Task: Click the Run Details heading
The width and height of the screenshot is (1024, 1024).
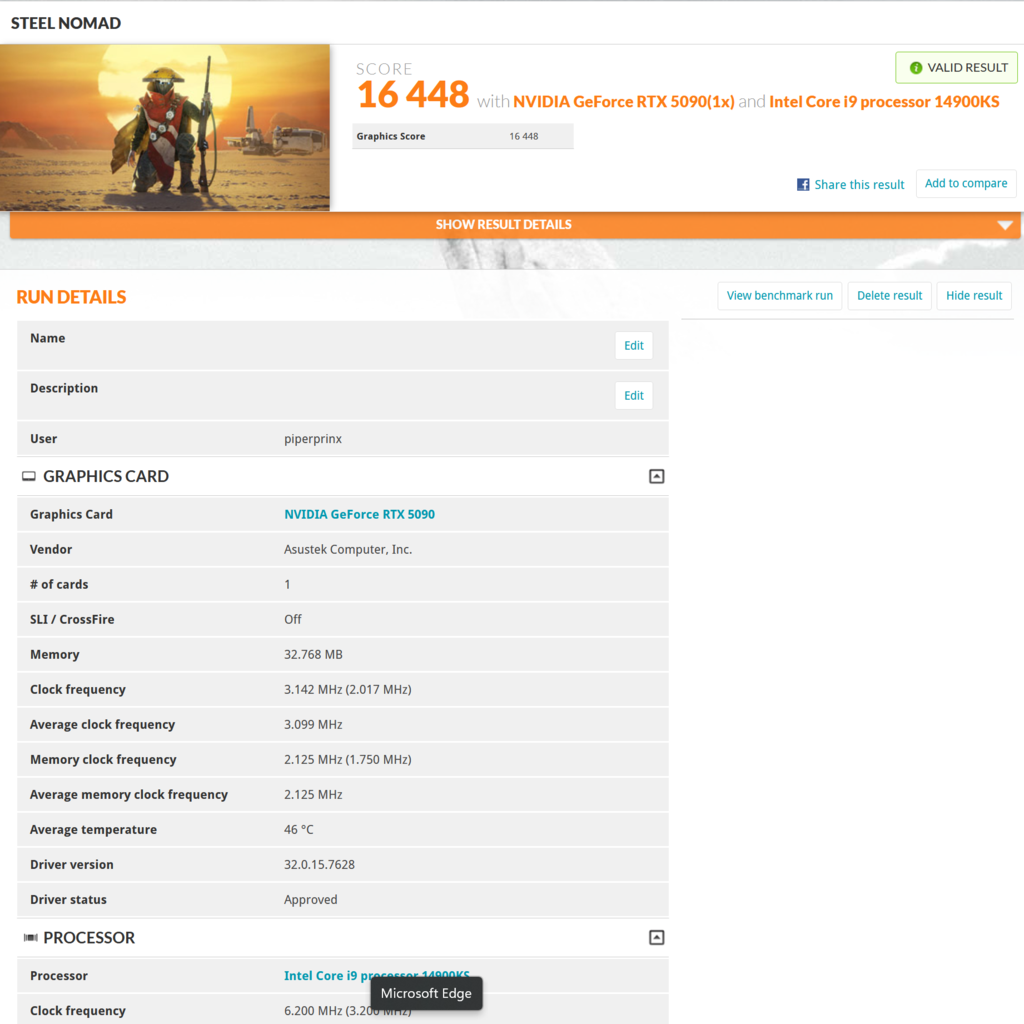Action: 71,297
